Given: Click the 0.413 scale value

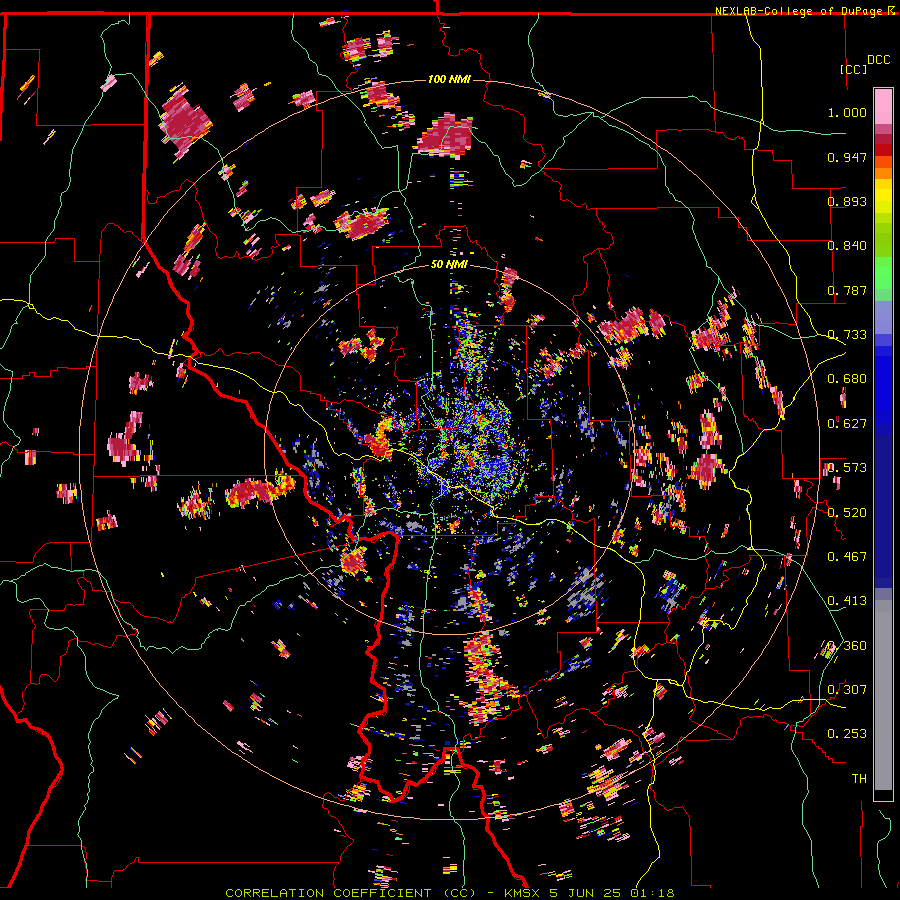Looking at the screenshot, I should [x=847, y=601].
